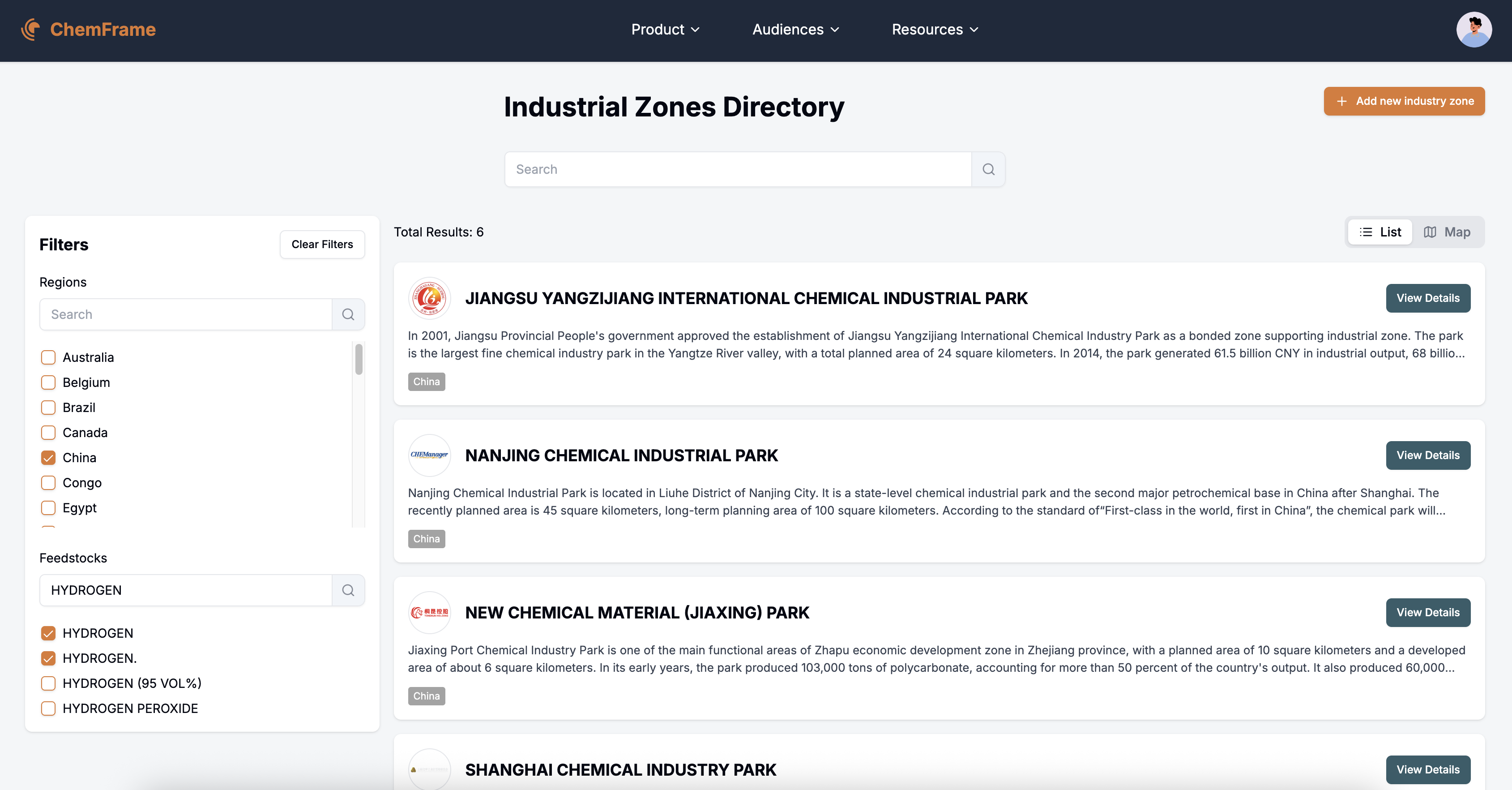Click the Clear Filters button
The height and width of the screenshot is (790, 1512).
point(322,245)
